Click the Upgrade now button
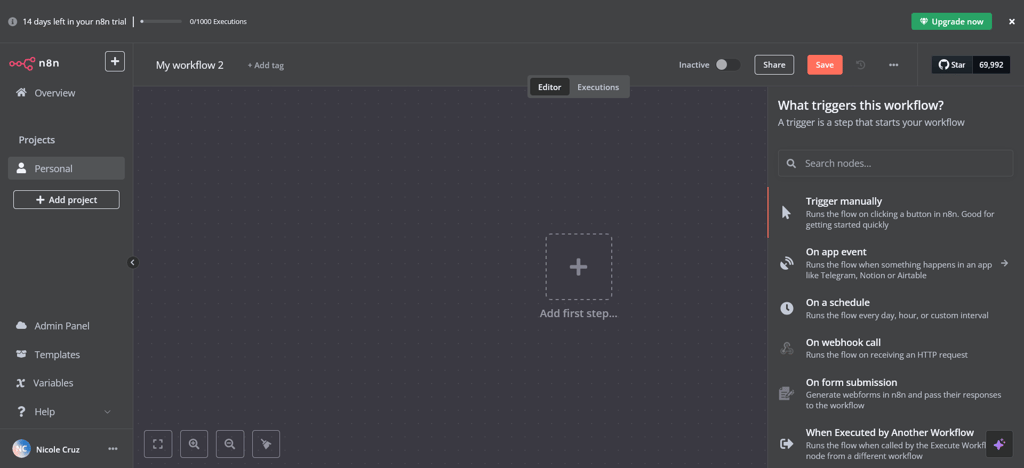This screenshot has width=1024, height=468. (952, 22)
